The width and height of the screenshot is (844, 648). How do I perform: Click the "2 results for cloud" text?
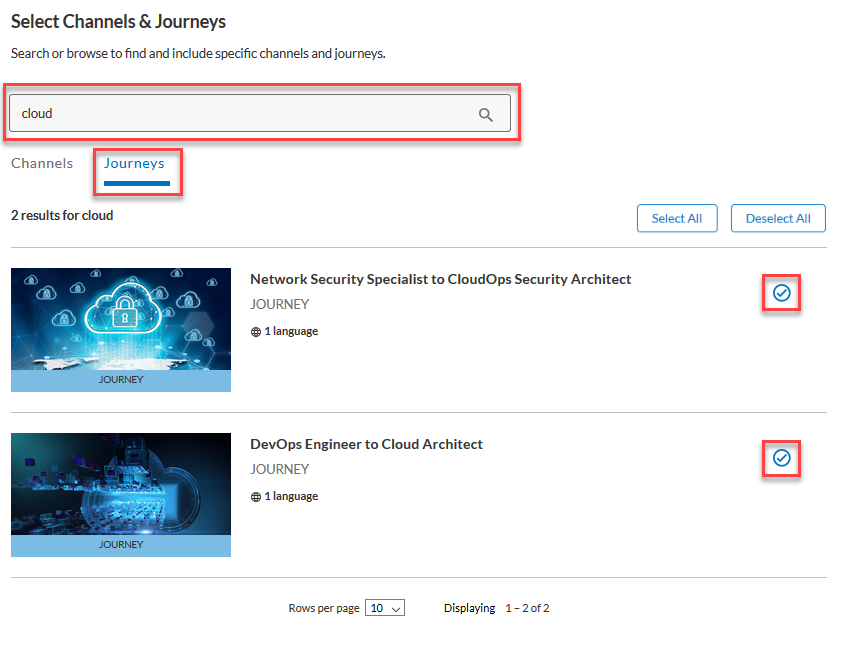[x=62, y=215]
